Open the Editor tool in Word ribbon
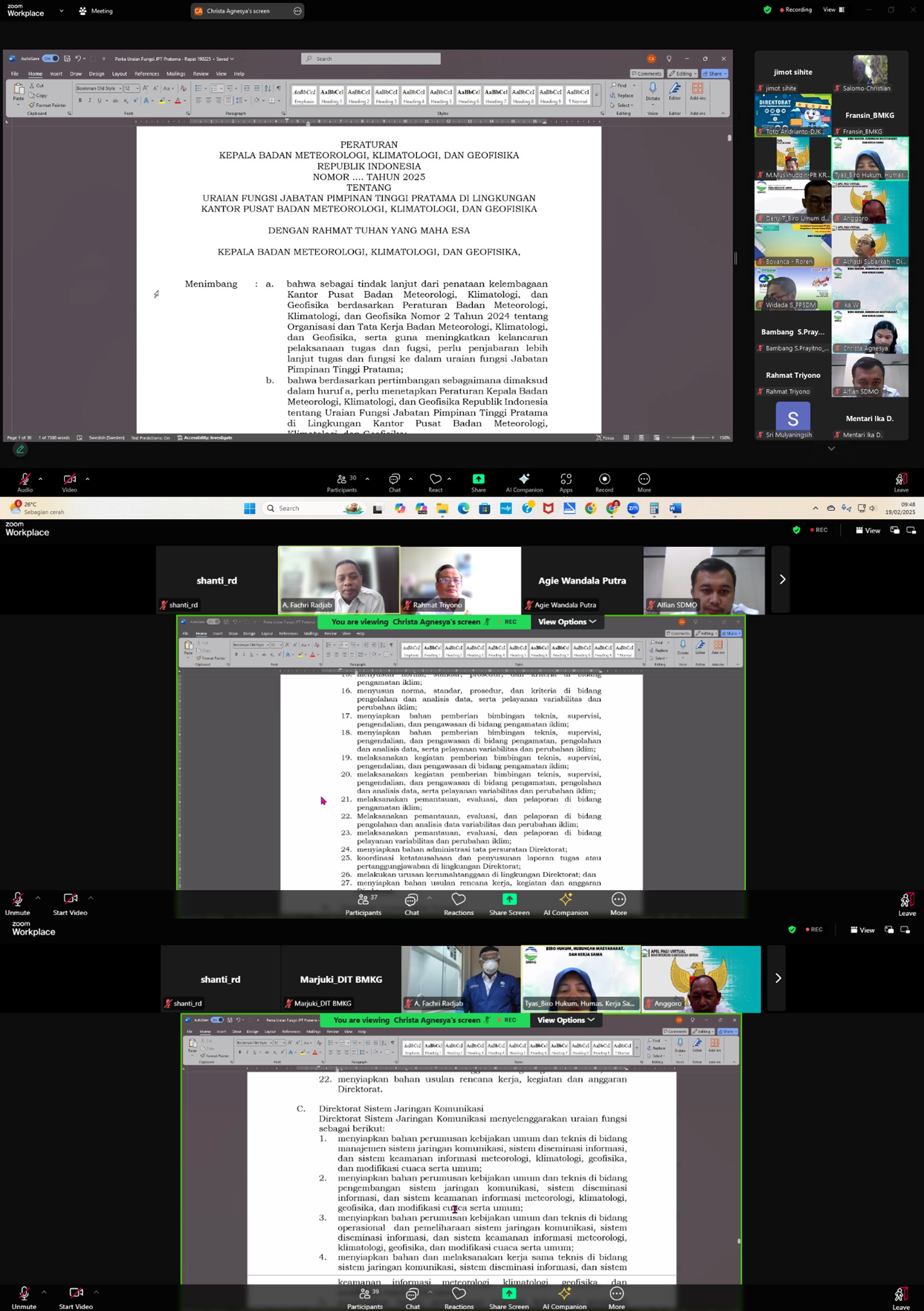The width and height of the screenshot is (924, 1311). click(675, 90)
